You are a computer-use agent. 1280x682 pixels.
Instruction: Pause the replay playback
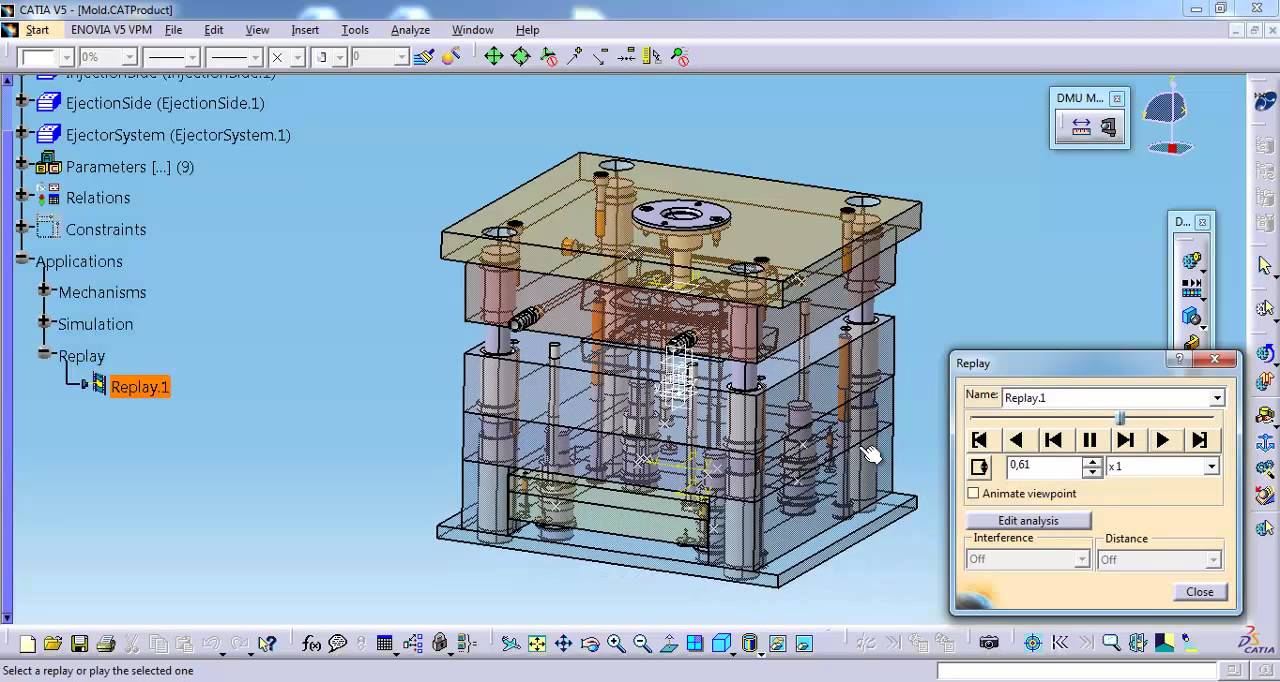(x=1089, y=440)
